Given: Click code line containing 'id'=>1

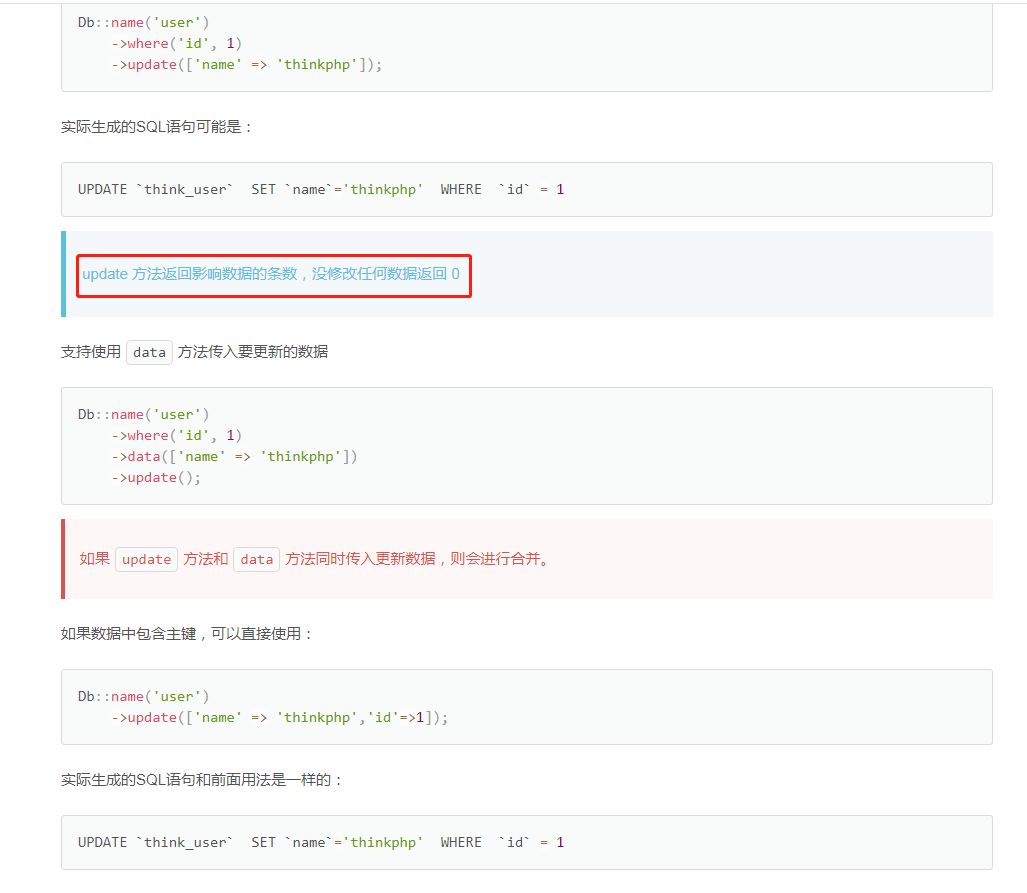Looking at the screenshot, I should pos(280,717).
